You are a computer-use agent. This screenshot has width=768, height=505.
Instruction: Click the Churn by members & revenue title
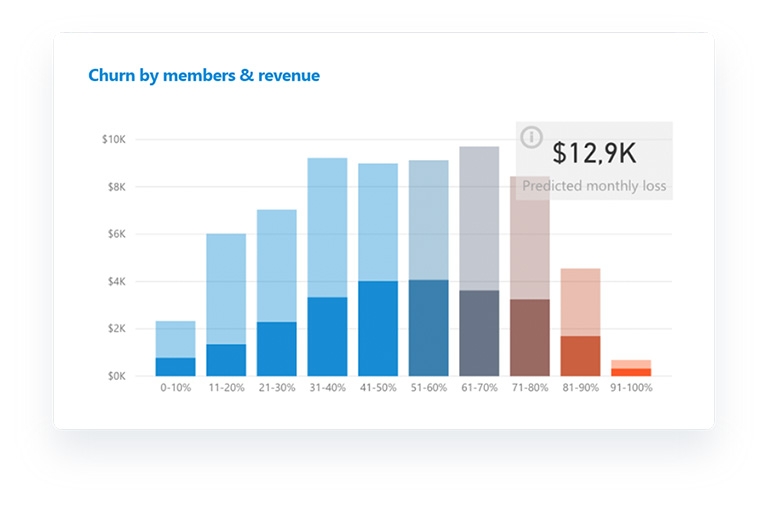click(x=204, y=75)
